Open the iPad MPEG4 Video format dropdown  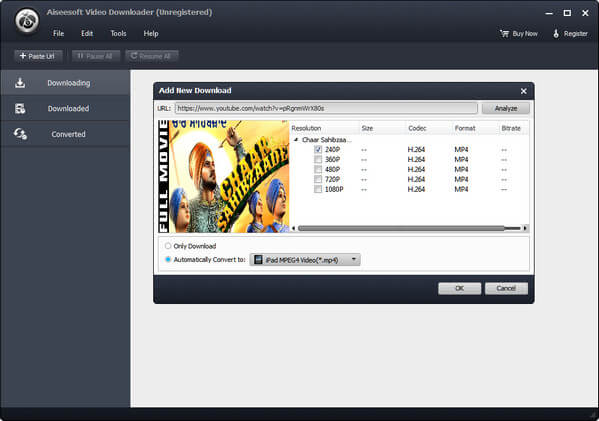[x=305, y=260]
